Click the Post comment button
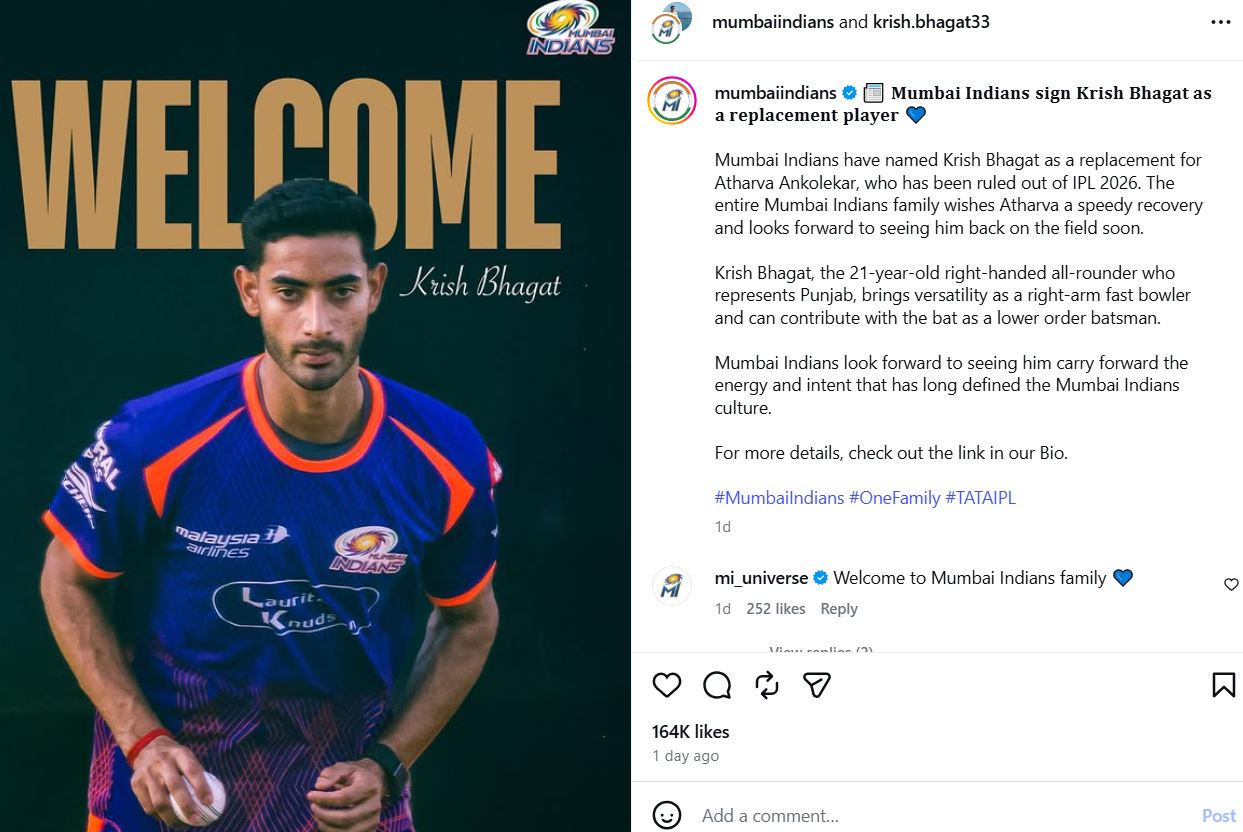1243x832 pixels. (1219, 816)
